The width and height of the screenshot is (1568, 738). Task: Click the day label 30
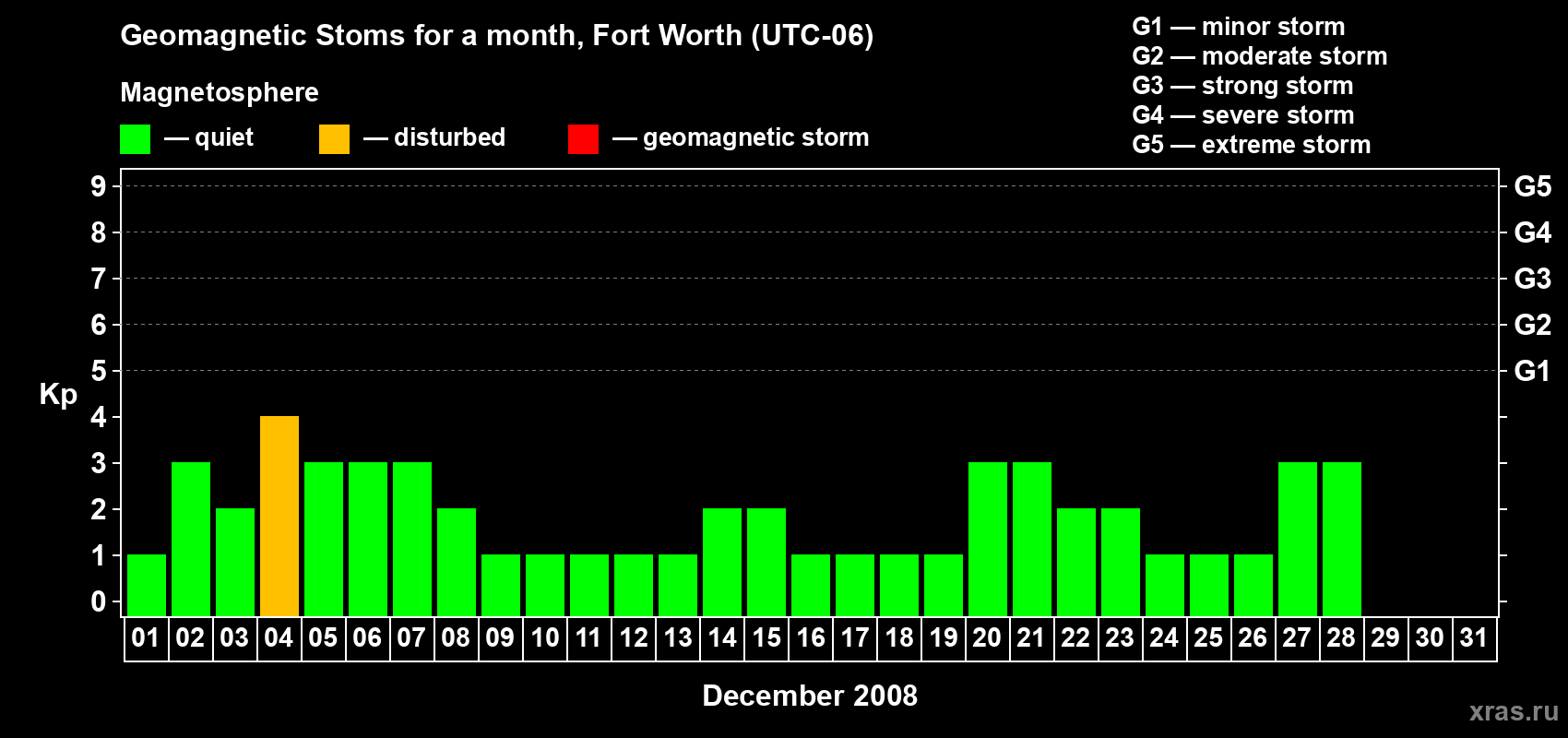click(x=1430, y=638)
